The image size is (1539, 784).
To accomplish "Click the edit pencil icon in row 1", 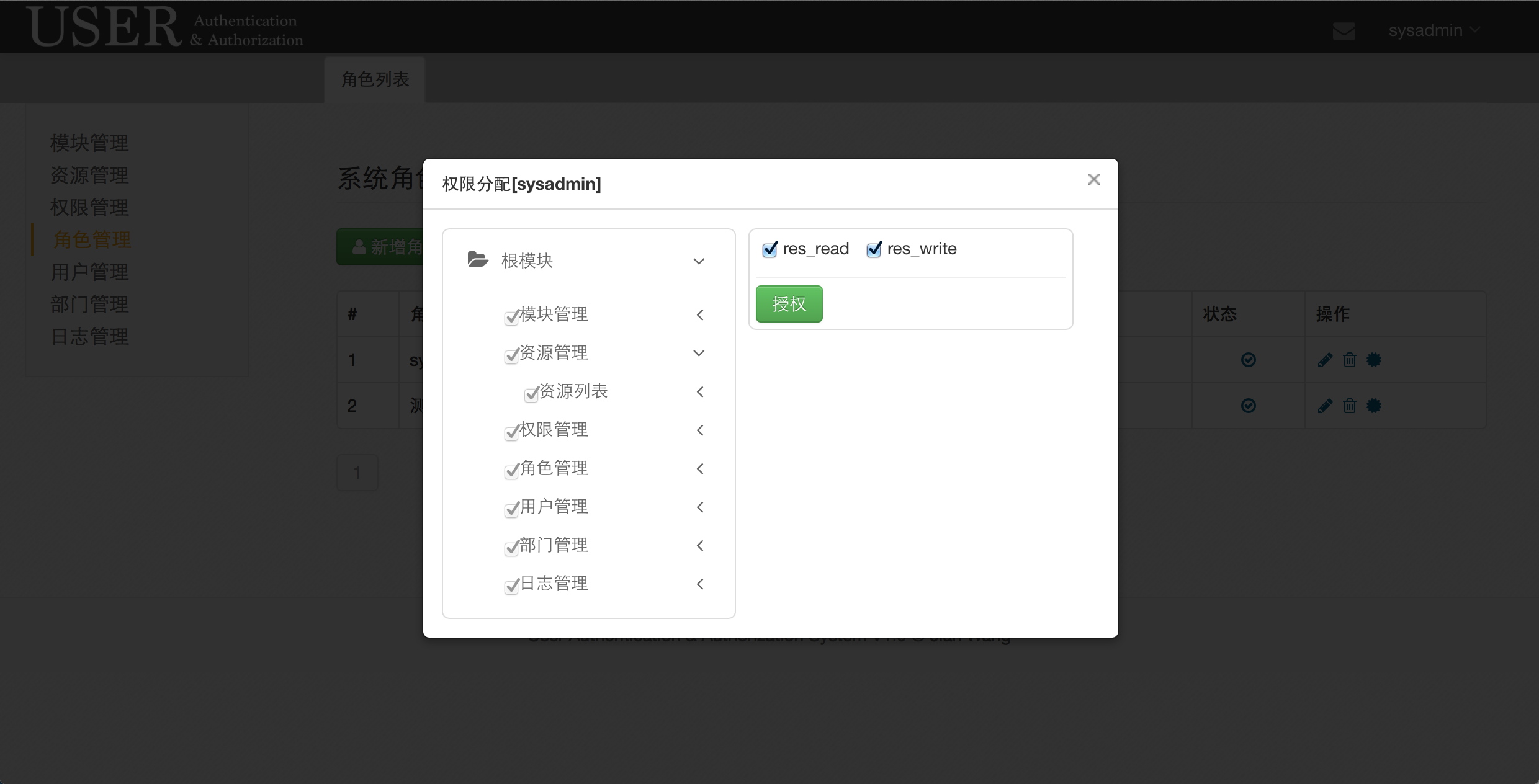I will [x=1325, y=360].
